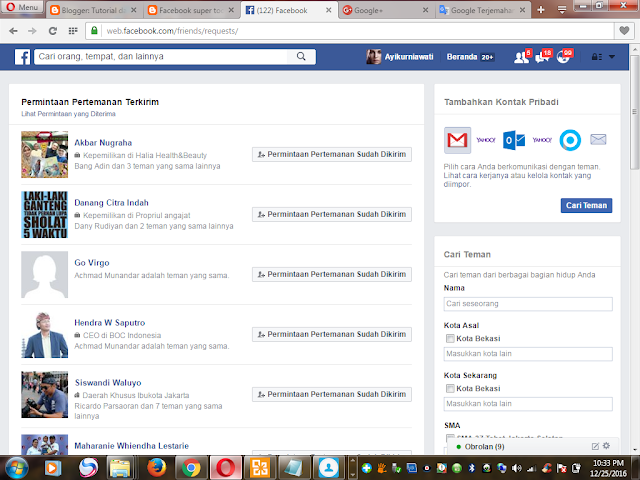Open the tab list menu icon

pyautogui.click(x=562, y=10)
